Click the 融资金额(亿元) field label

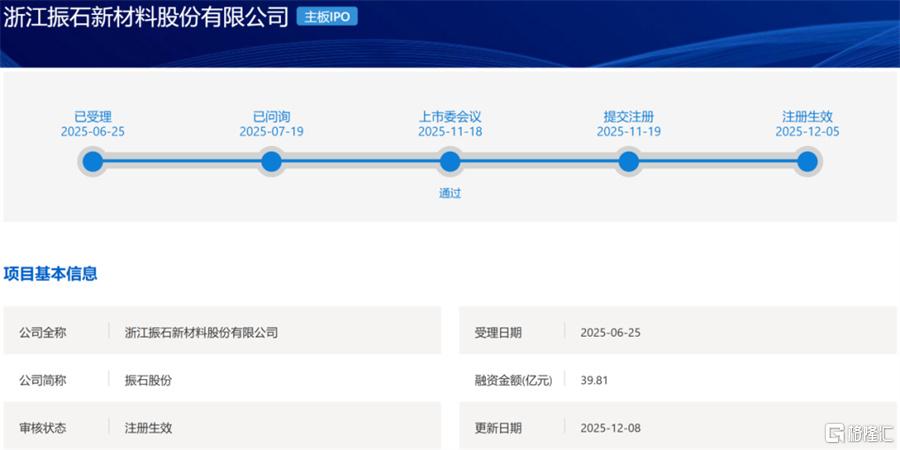(x=513, y=380)
